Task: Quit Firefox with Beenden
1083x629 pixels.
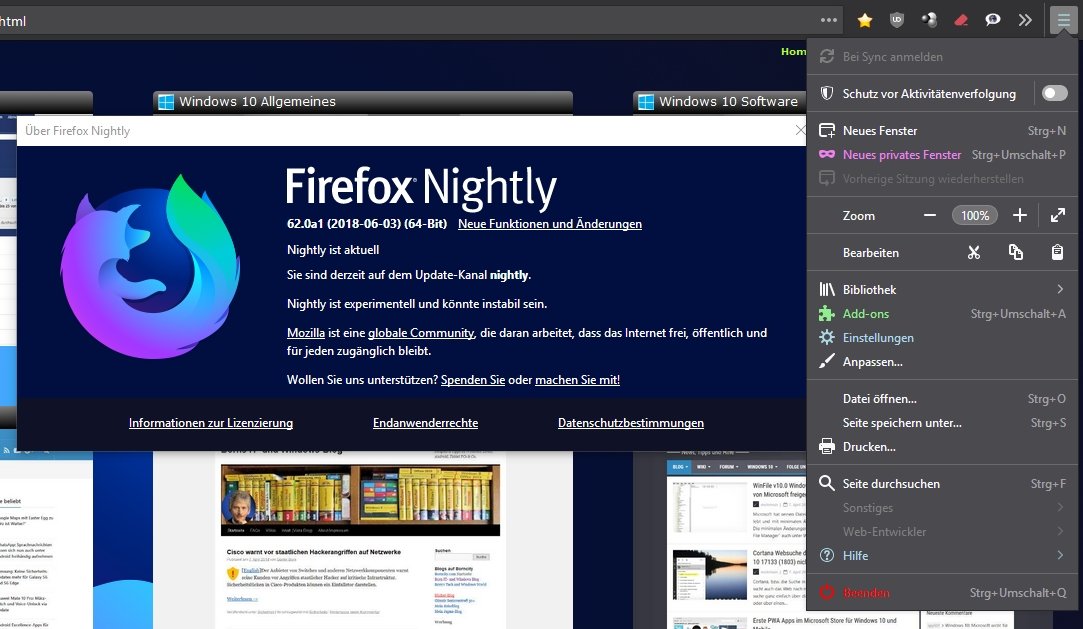Action: [x=941, y=592]
